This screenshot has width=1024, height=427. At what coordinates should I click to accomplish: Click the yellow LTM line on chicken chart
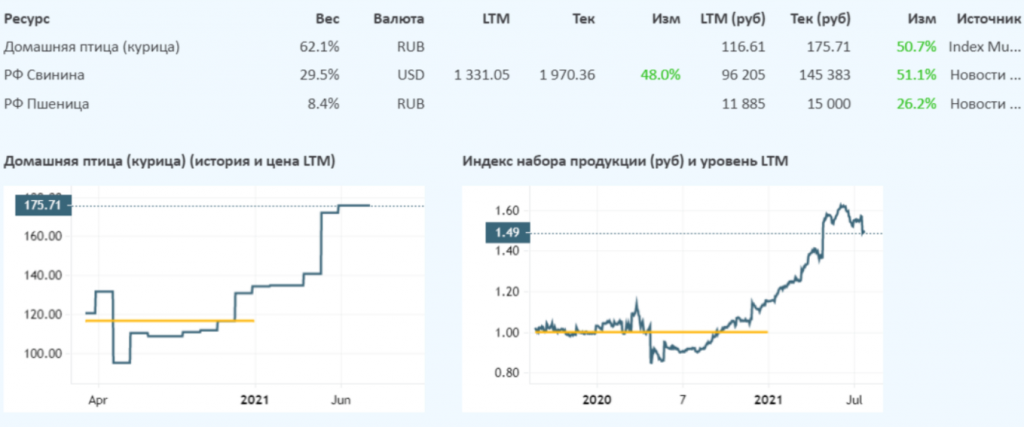[x=170, y=320]
